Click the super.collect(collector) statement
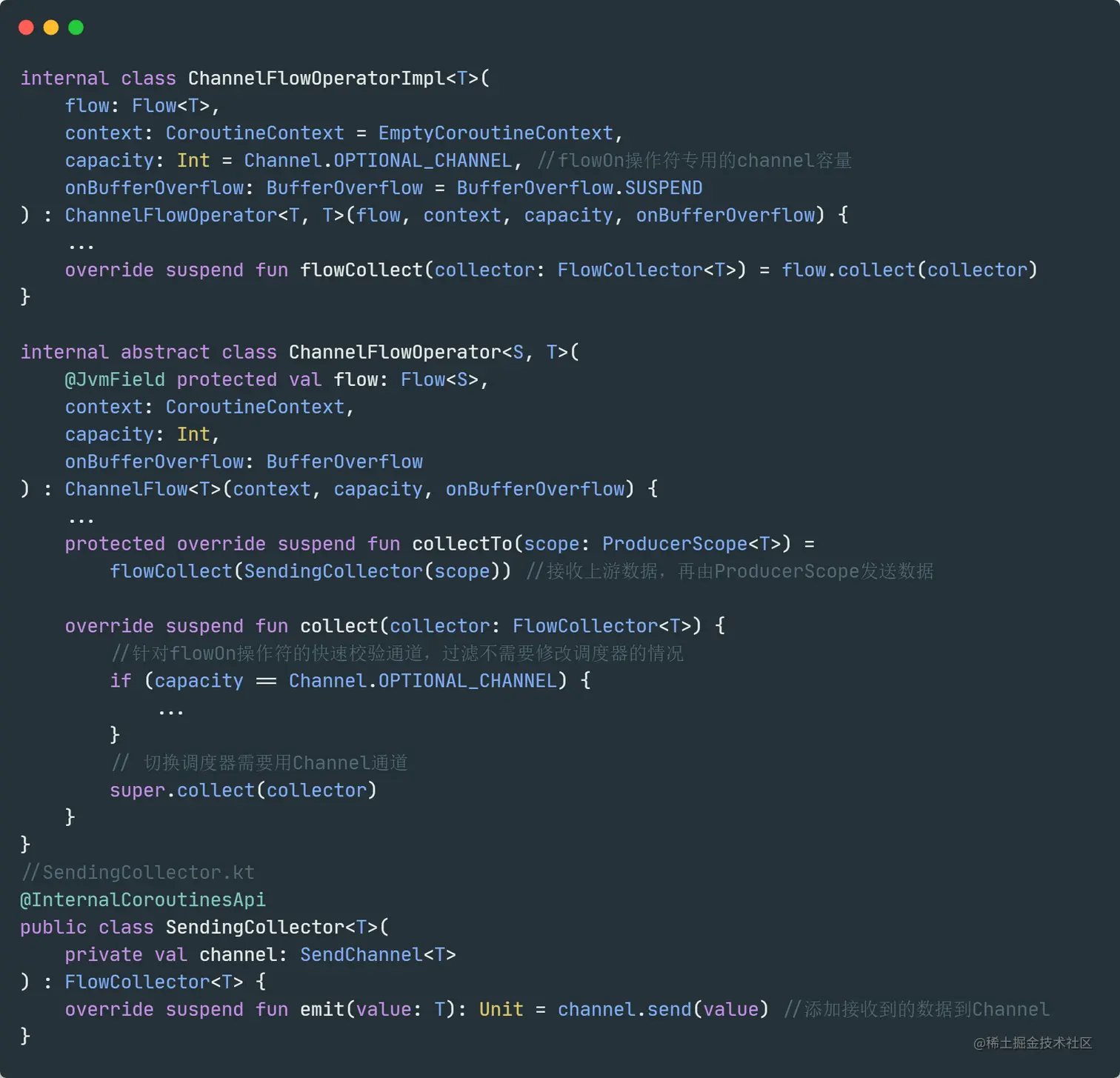Screen dimensions: 1120x1078 (243, 791)
